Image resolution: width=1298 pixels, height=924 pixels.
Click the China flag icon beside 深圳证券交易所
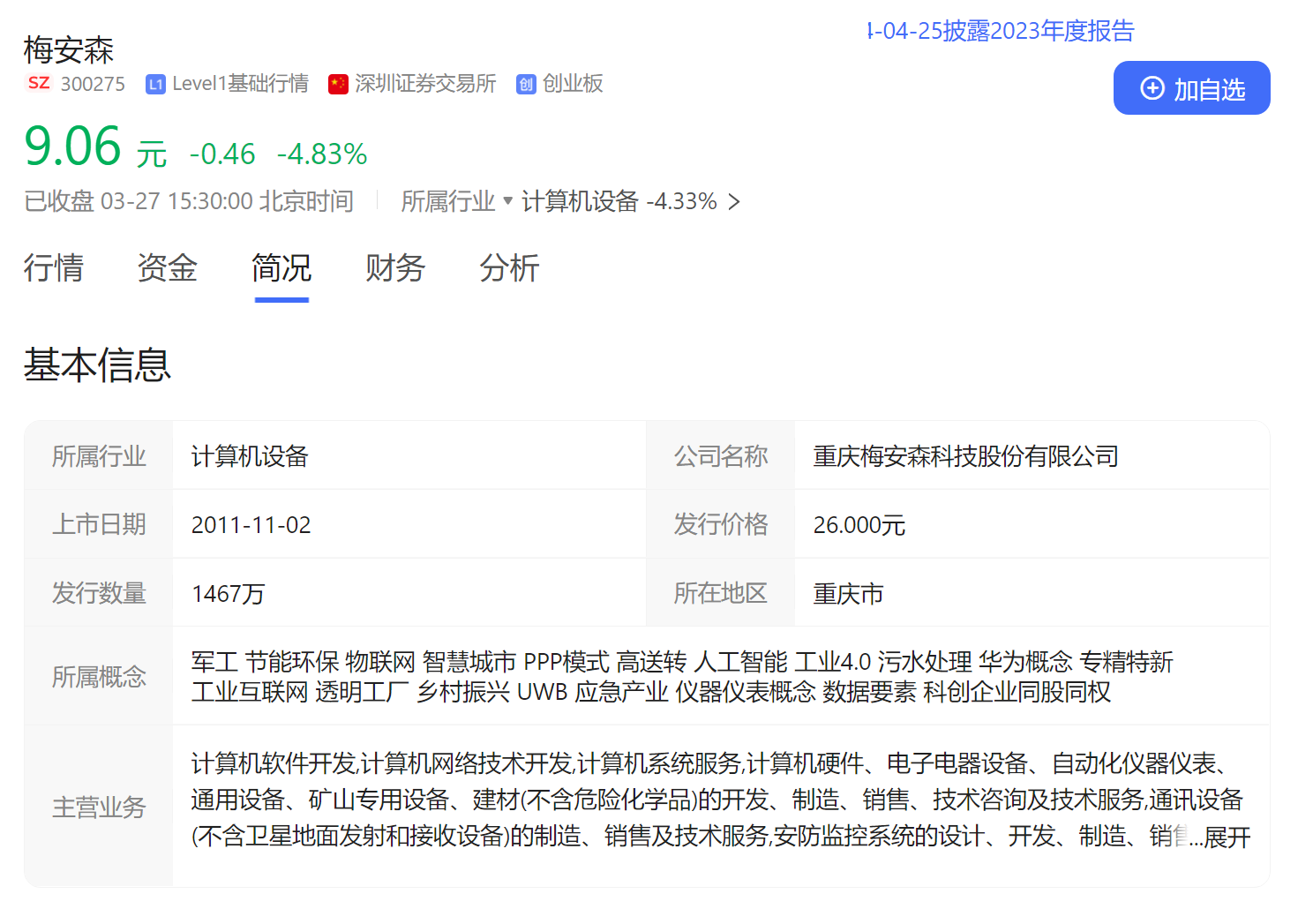338,84
